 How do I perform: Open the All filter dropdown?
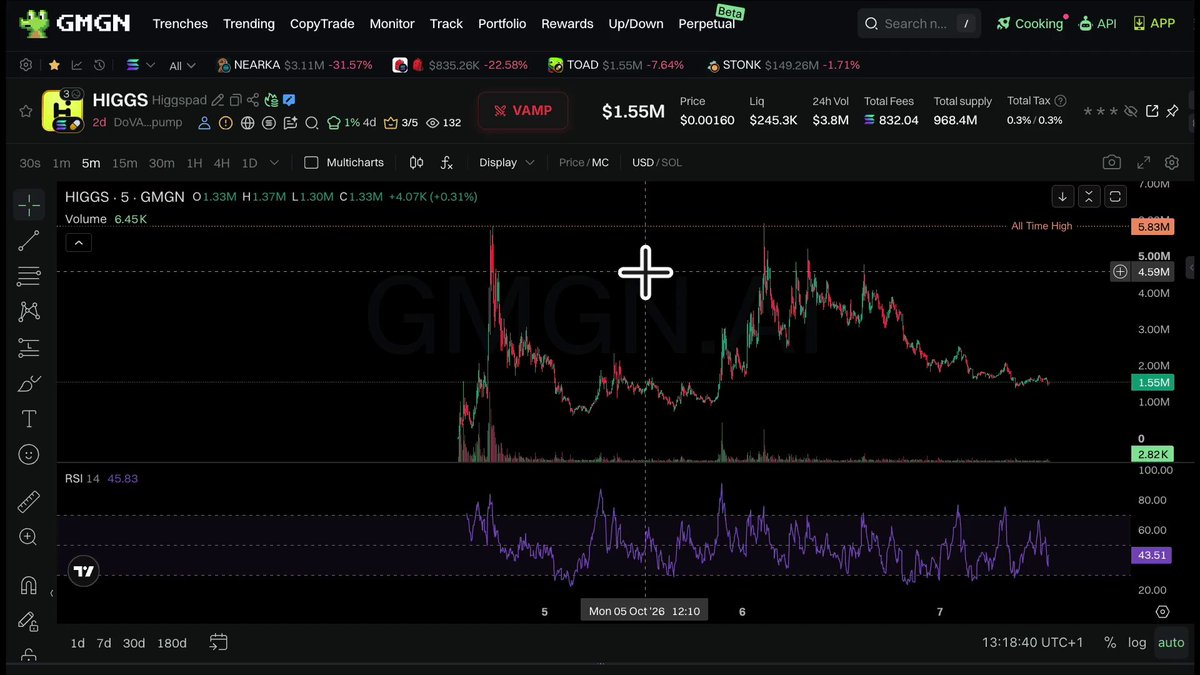click(182, 65)
